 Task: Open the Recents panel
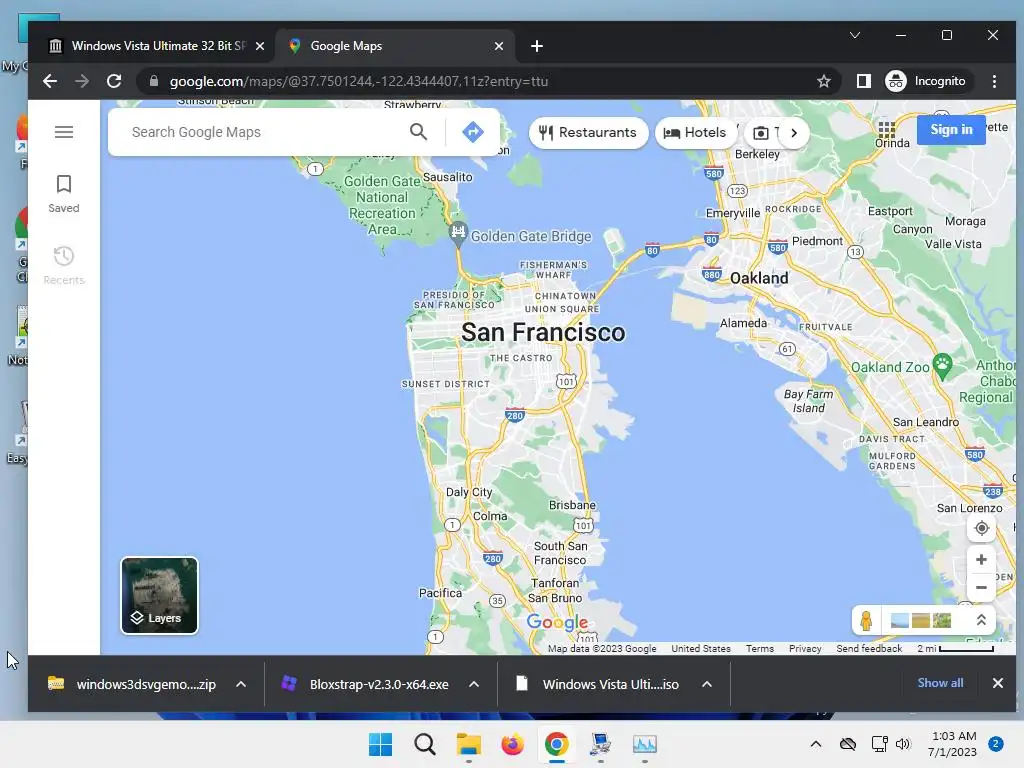coord(63,265)
